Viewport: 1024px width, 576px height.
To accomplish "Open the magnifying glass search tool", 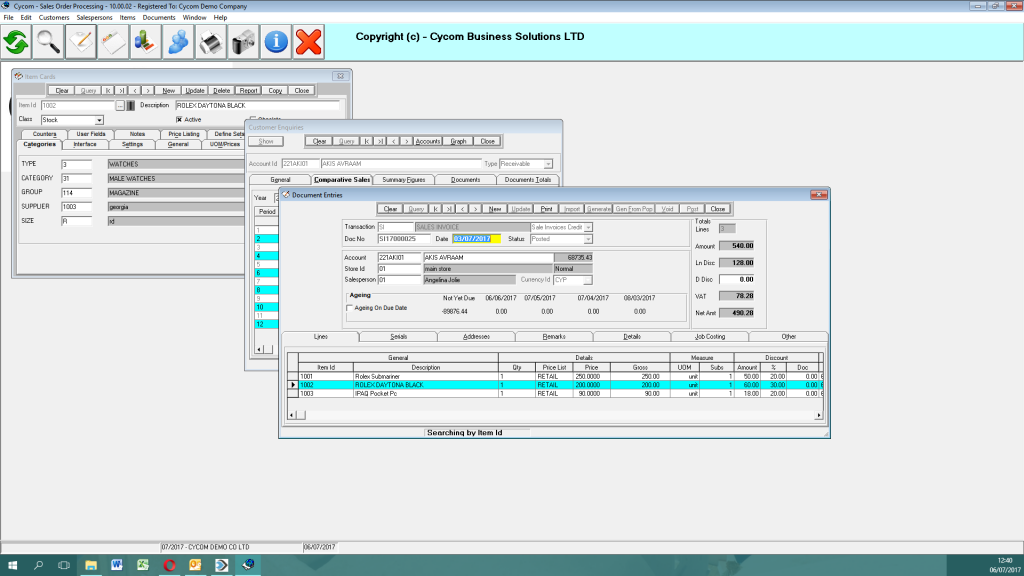I will [x=48, y=42].
